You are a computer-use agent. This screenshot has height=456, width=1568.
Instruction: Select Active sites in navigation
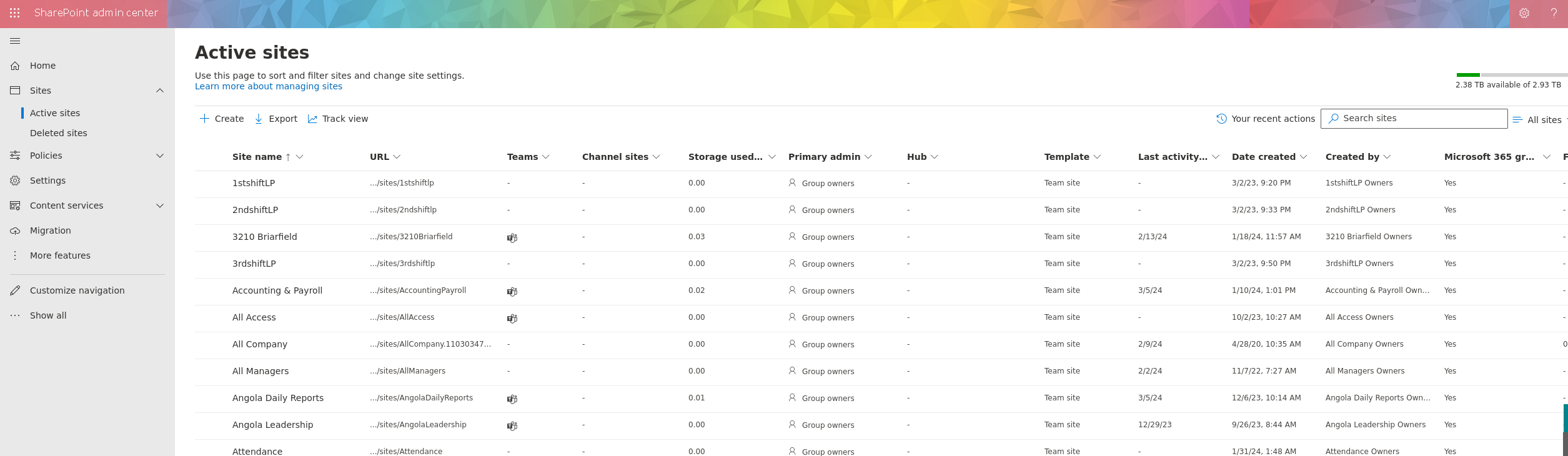point(55,113)
